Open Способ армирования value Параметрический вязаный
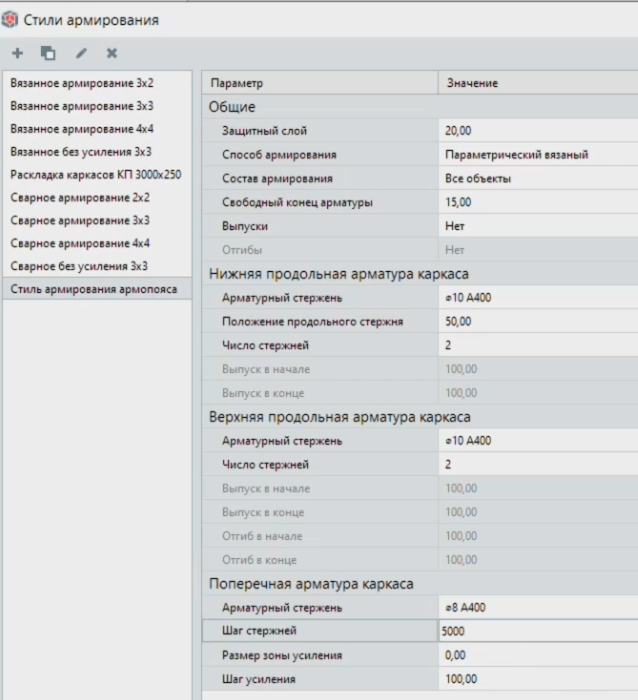The height and width of the screenshot is (700, 638). point(538,154)
